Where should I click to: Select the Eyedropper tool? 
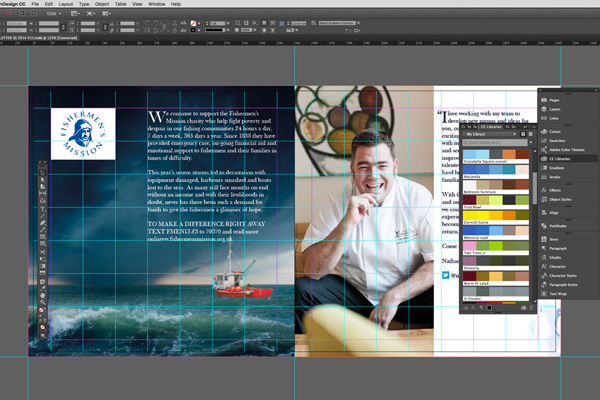42,288
